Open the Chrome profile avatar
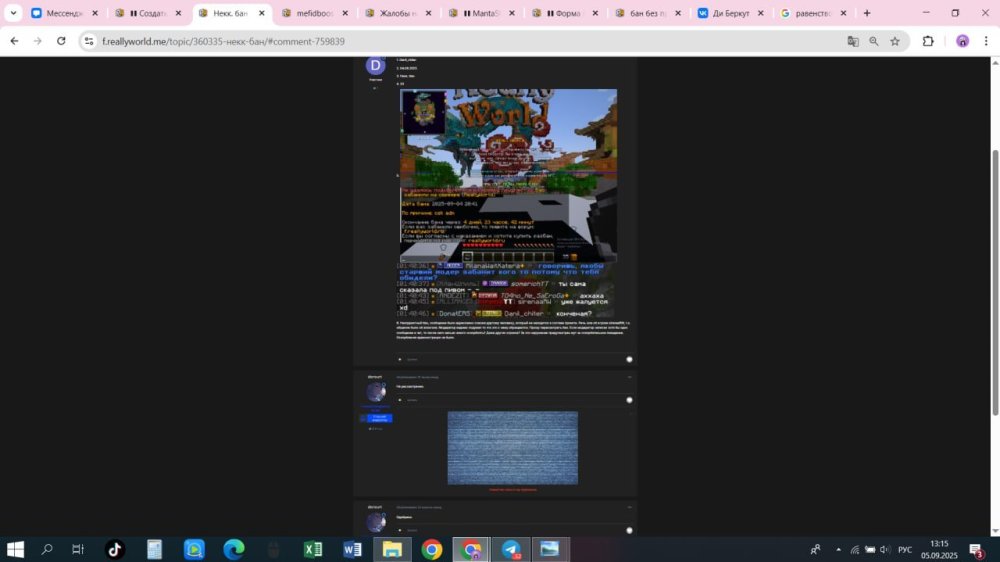Image resolution: width=1000 pixels, height=562 pixels. [x=962, y=41]
